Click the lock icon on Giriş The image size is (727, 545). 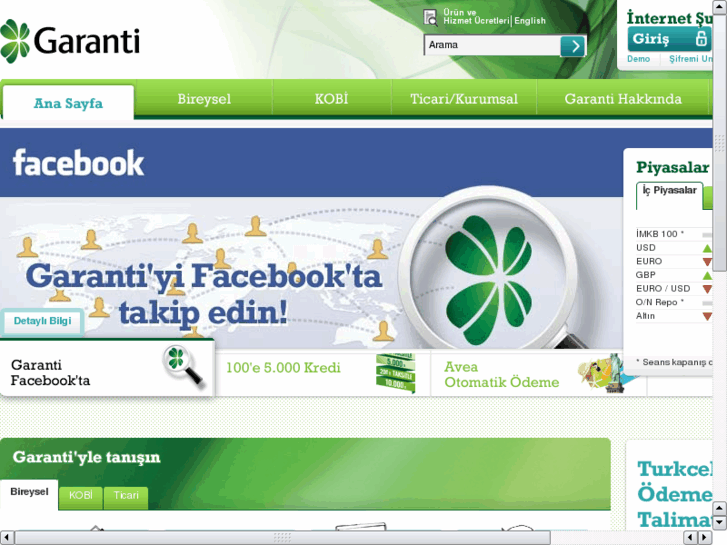click(701, 38)
